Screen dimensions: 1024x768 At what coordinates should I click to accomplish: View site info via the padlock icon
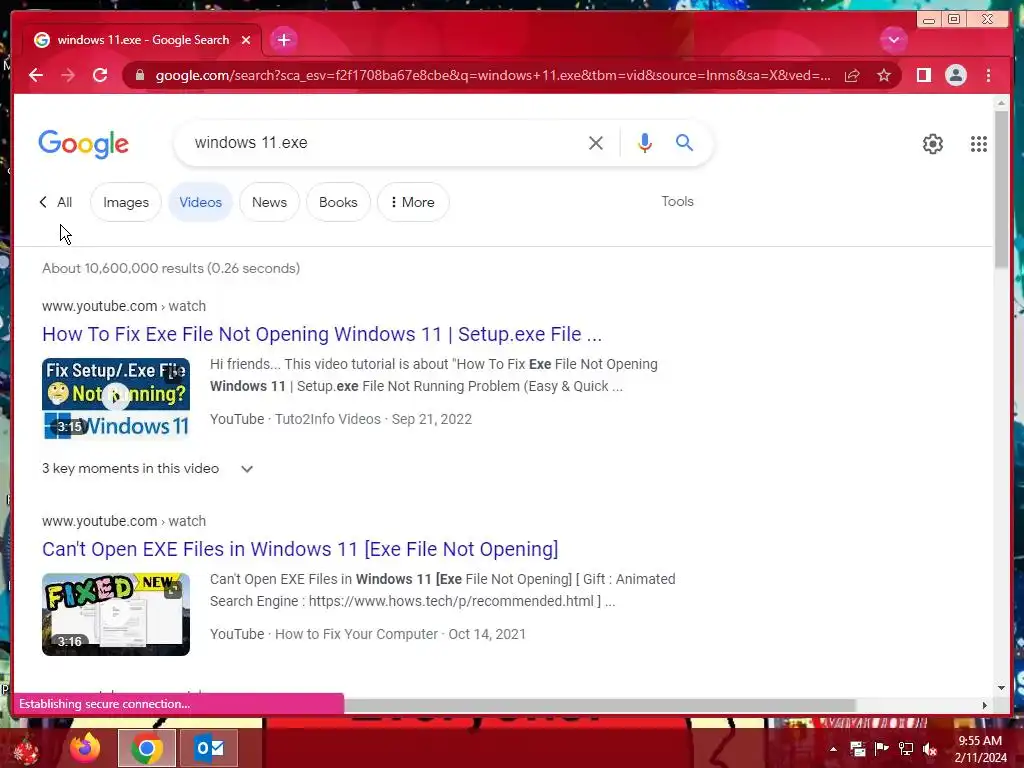[140, 75]
